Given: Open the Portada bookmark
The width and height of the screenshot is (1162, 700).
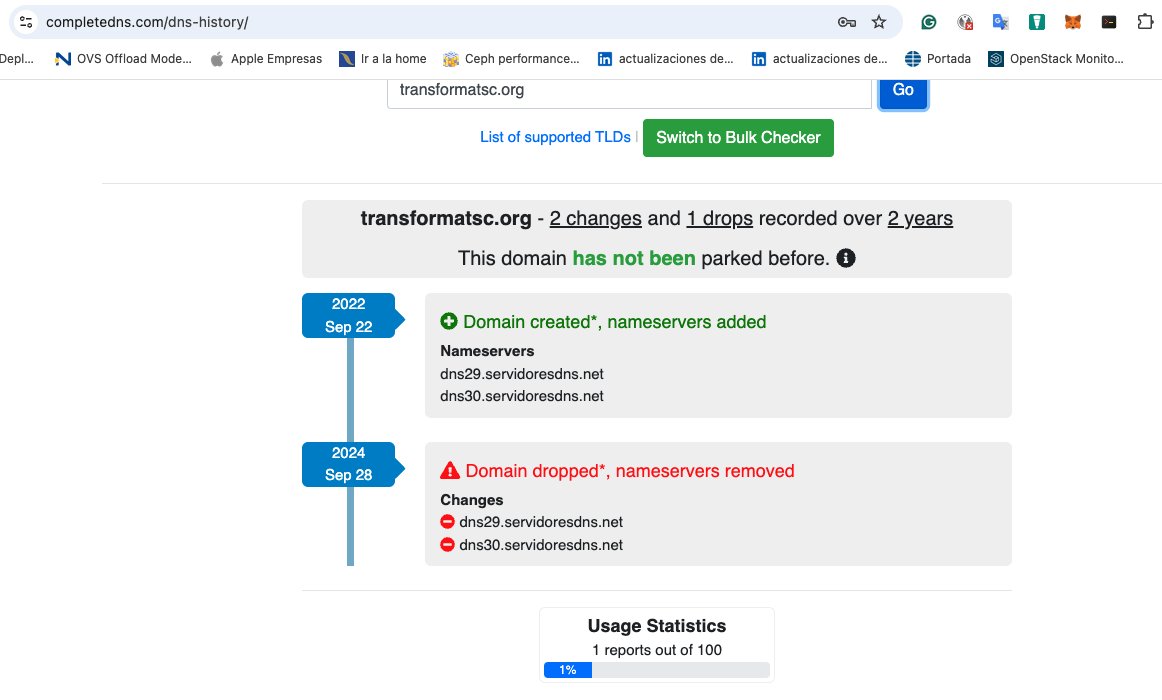Looking at the screenshot, I should point(937,59).
